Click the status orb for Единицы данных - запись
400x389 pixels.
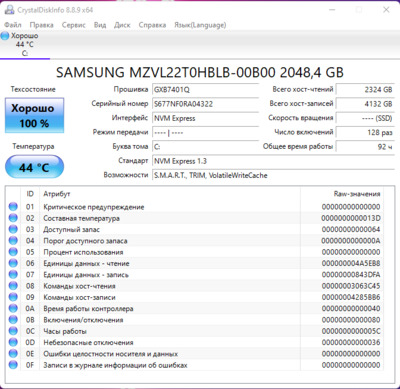tap(13, 275)
